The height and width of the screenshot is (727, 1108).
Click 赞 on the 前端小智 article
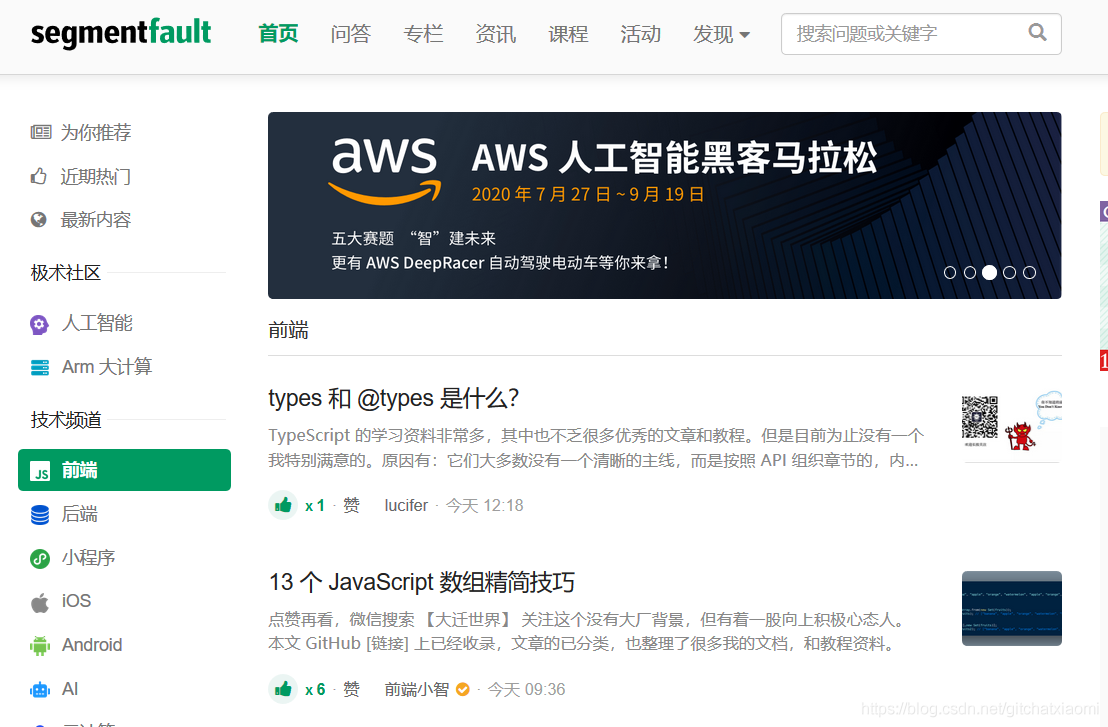(351, 690)
